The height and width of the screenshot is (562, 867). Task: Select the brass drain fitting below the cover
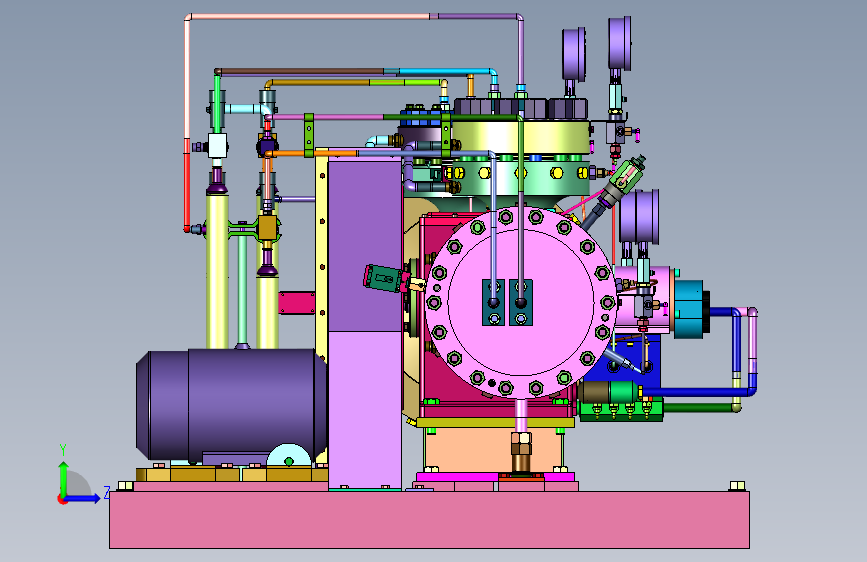pos(520,450)
